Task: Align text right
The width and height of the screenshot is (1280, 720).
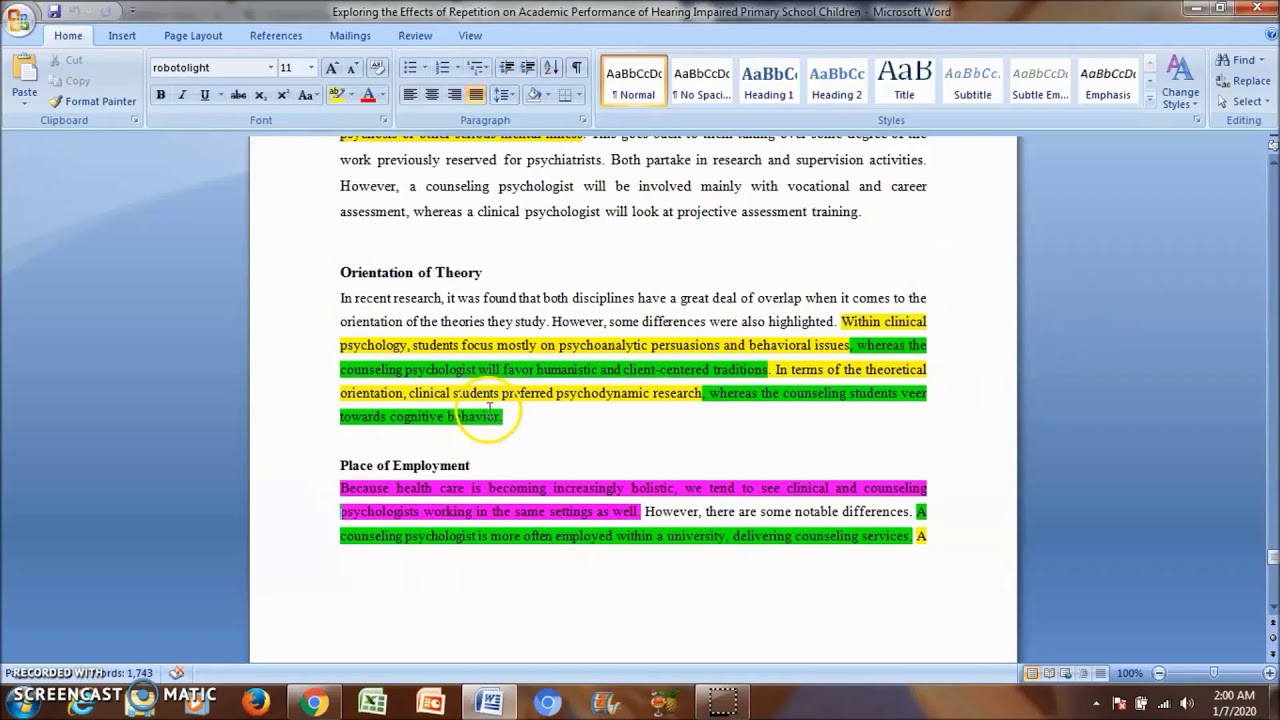Action: pos(454,95)
